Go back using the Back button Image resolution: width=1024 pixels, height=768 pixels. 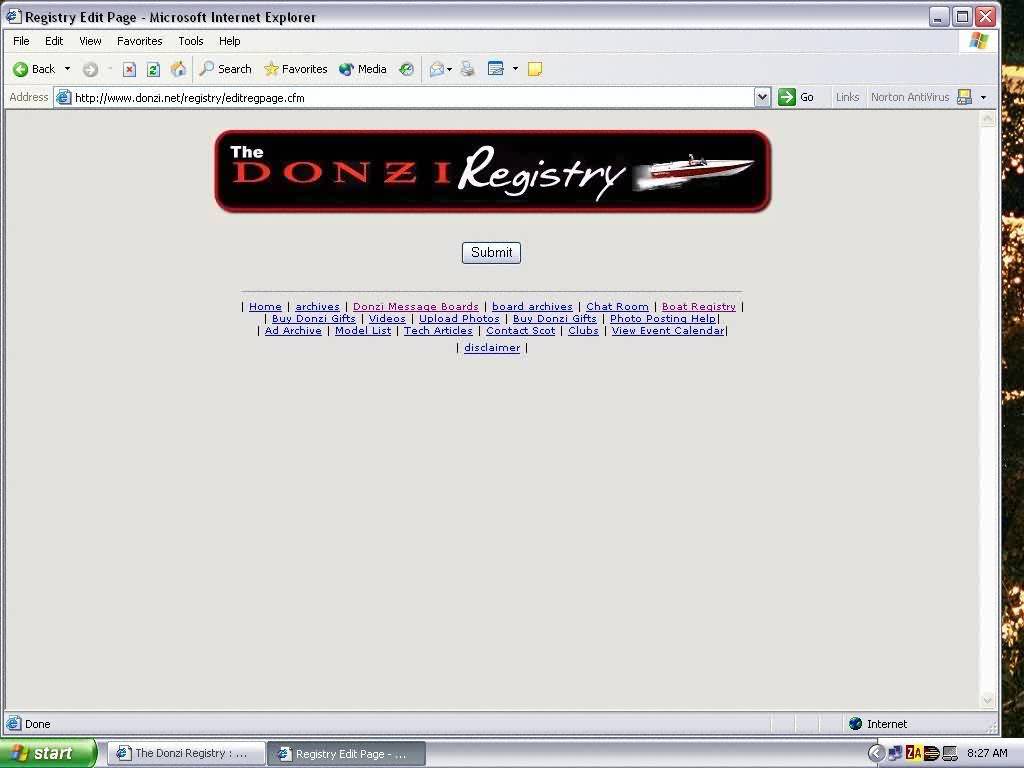tap(34, 69)
